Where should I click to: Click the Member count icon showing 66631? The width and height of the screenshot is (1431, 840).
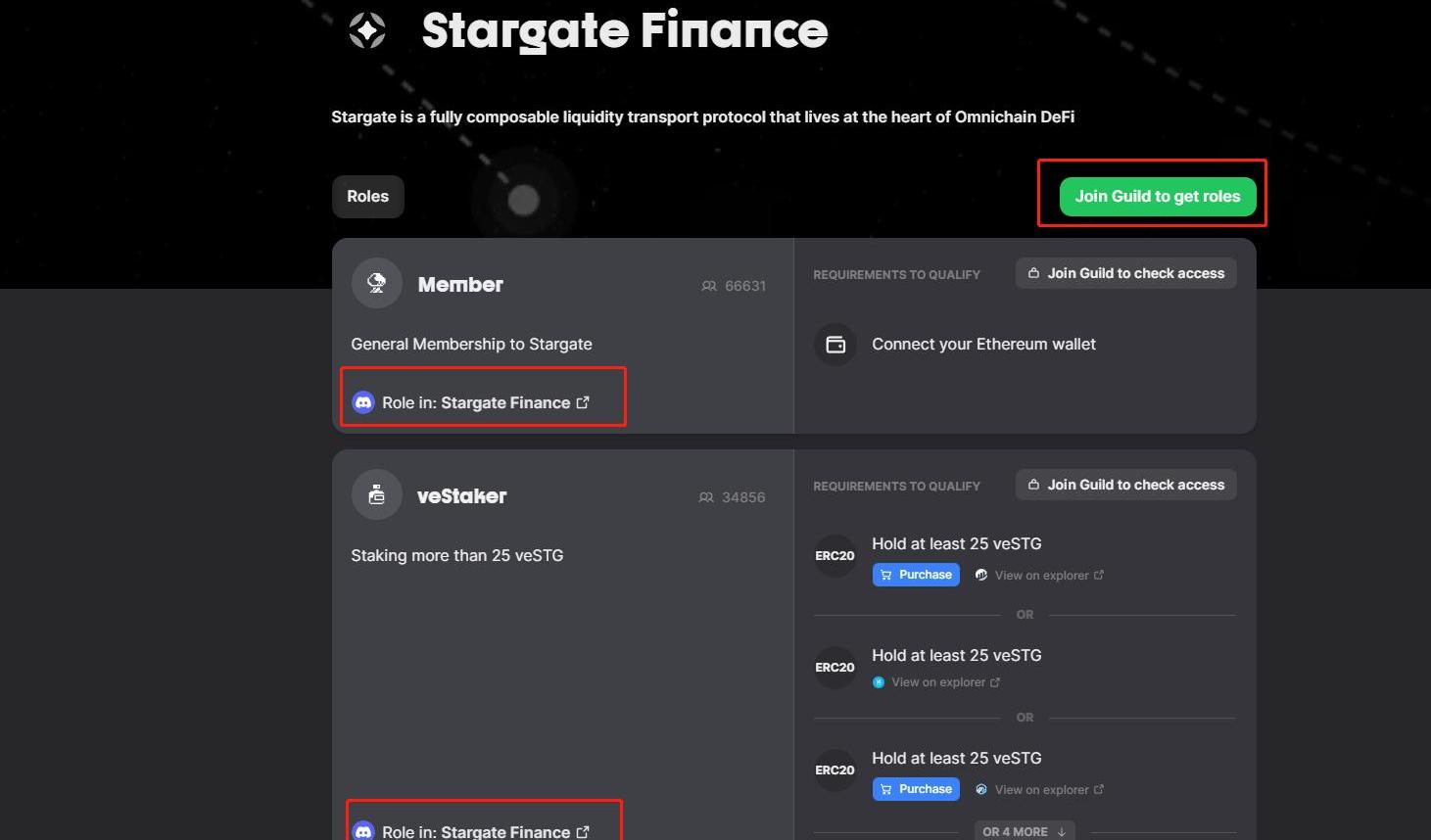709,286
